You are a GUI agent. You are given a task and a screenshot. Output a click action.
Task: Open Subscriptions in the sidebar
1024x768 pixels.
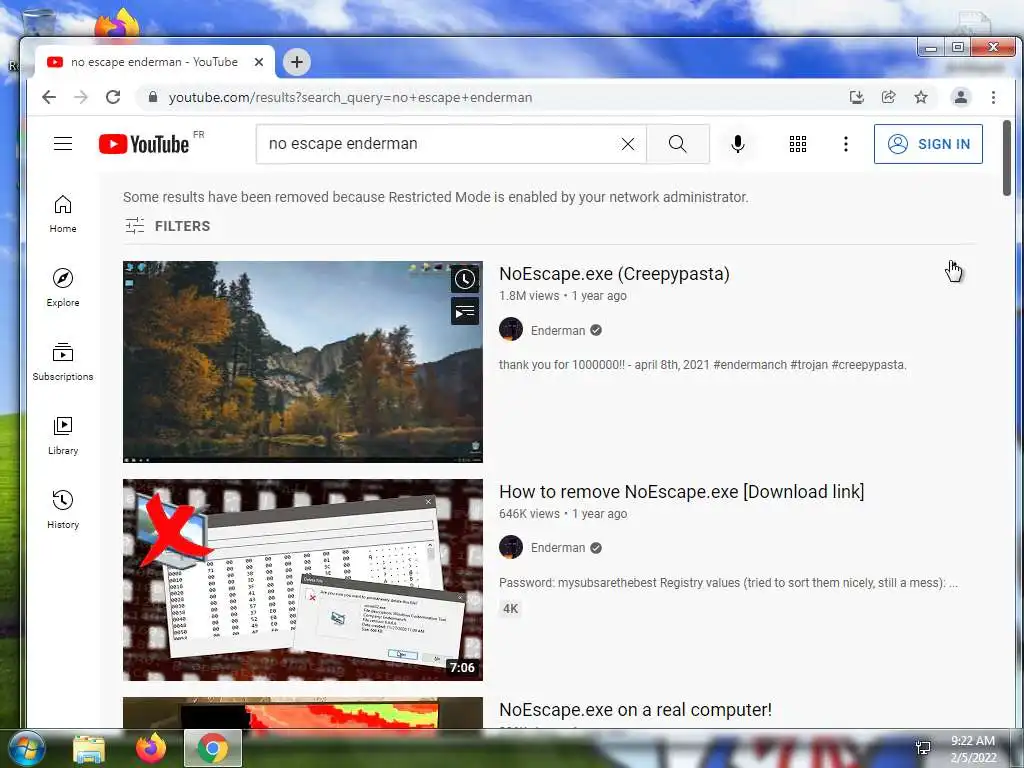coord(63,362)
